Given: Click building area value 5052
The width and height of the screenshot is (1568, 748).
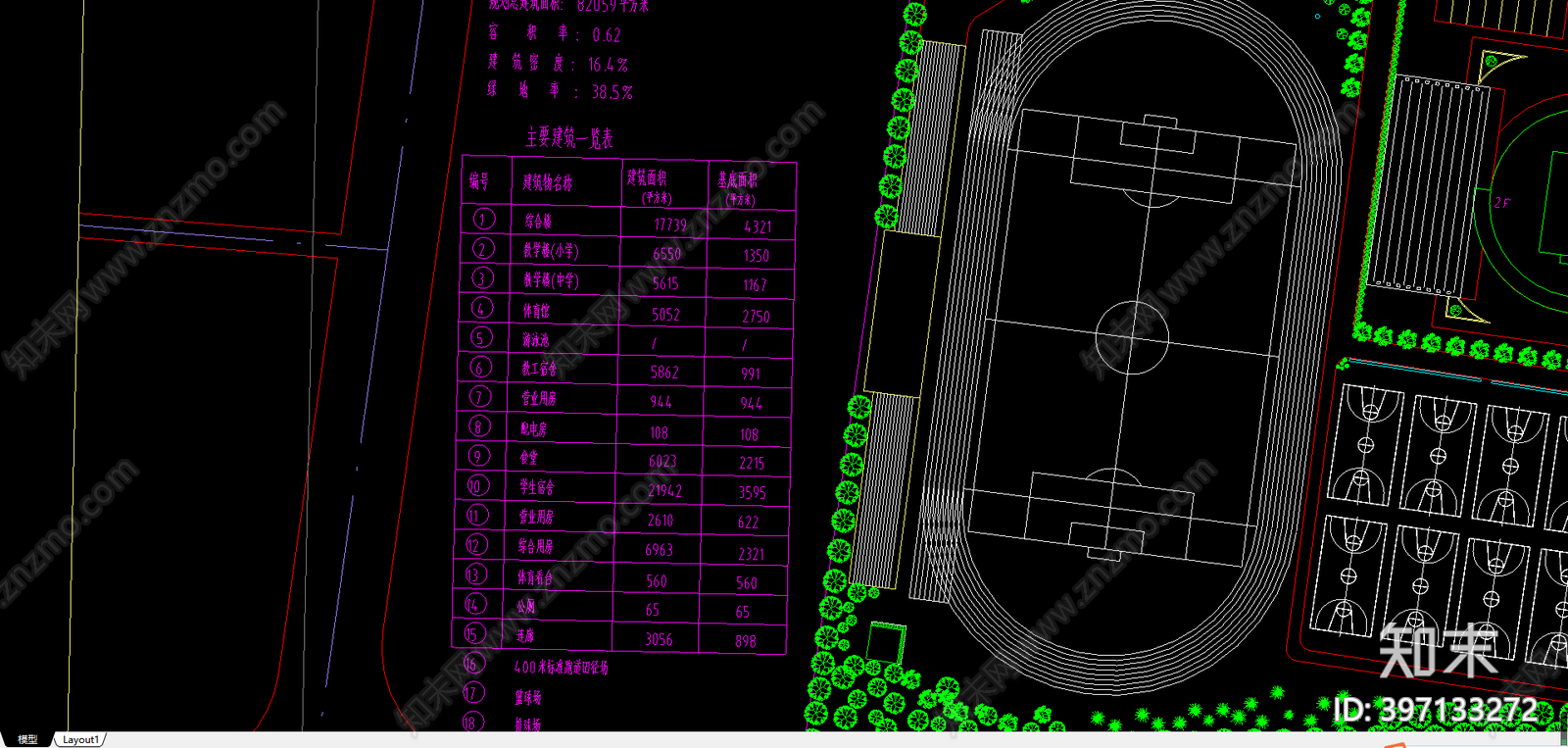Looking at the screenshot, I should [665, 315].
